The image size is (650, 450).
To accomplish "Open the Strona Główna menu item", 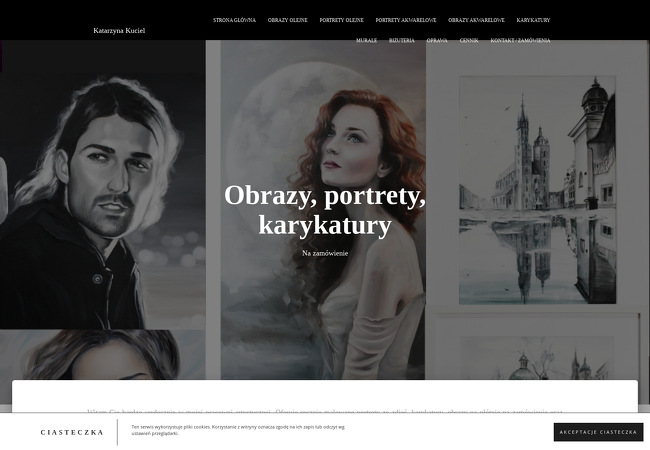I will tap(234, 20).
